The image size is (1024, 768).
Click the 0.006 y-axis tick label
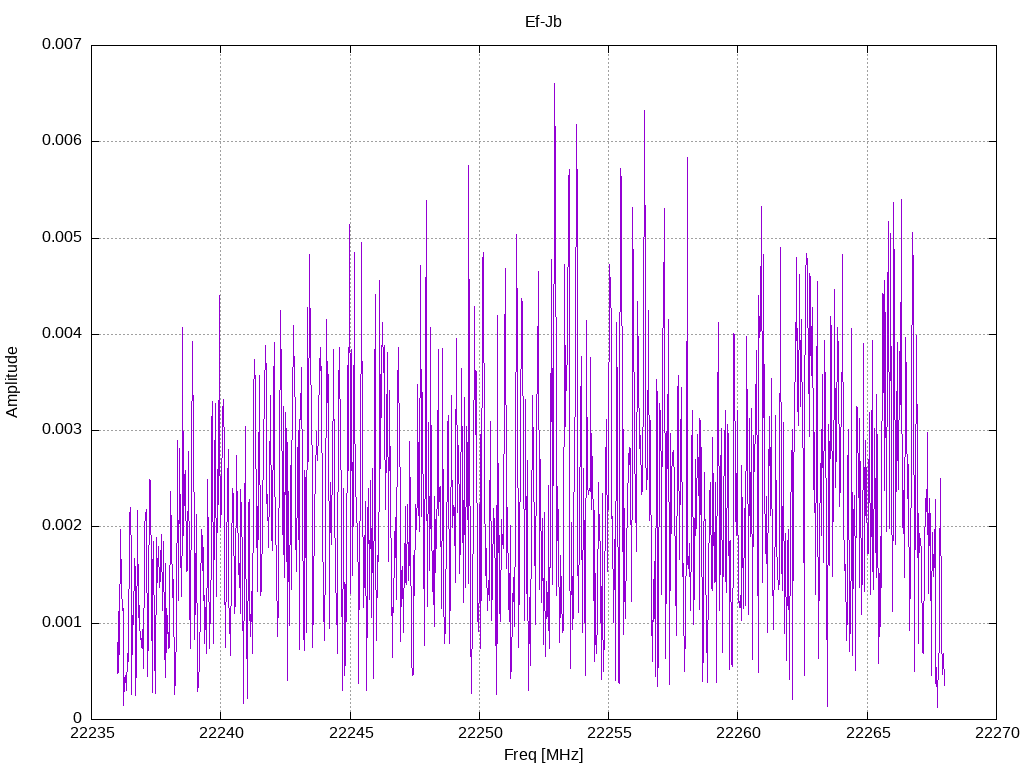pos(62,140)
